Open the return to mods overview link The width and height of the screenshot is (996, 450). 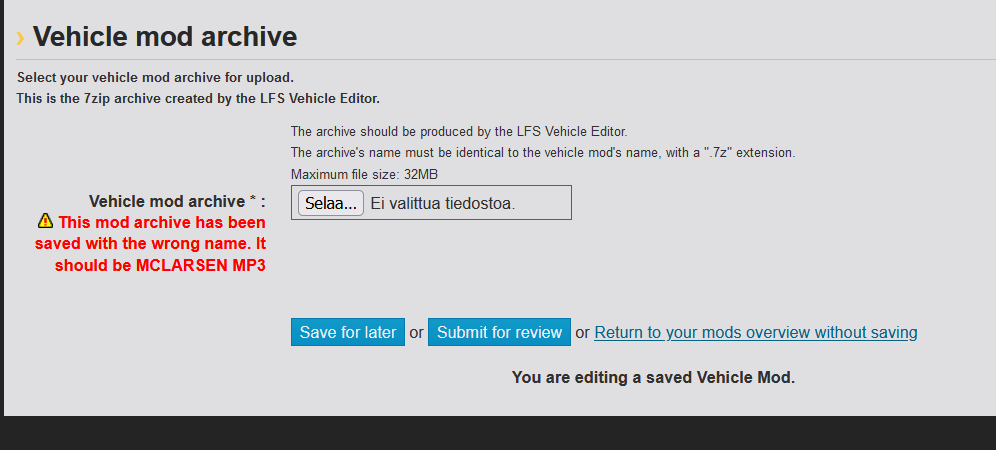[x=755, y=332]
